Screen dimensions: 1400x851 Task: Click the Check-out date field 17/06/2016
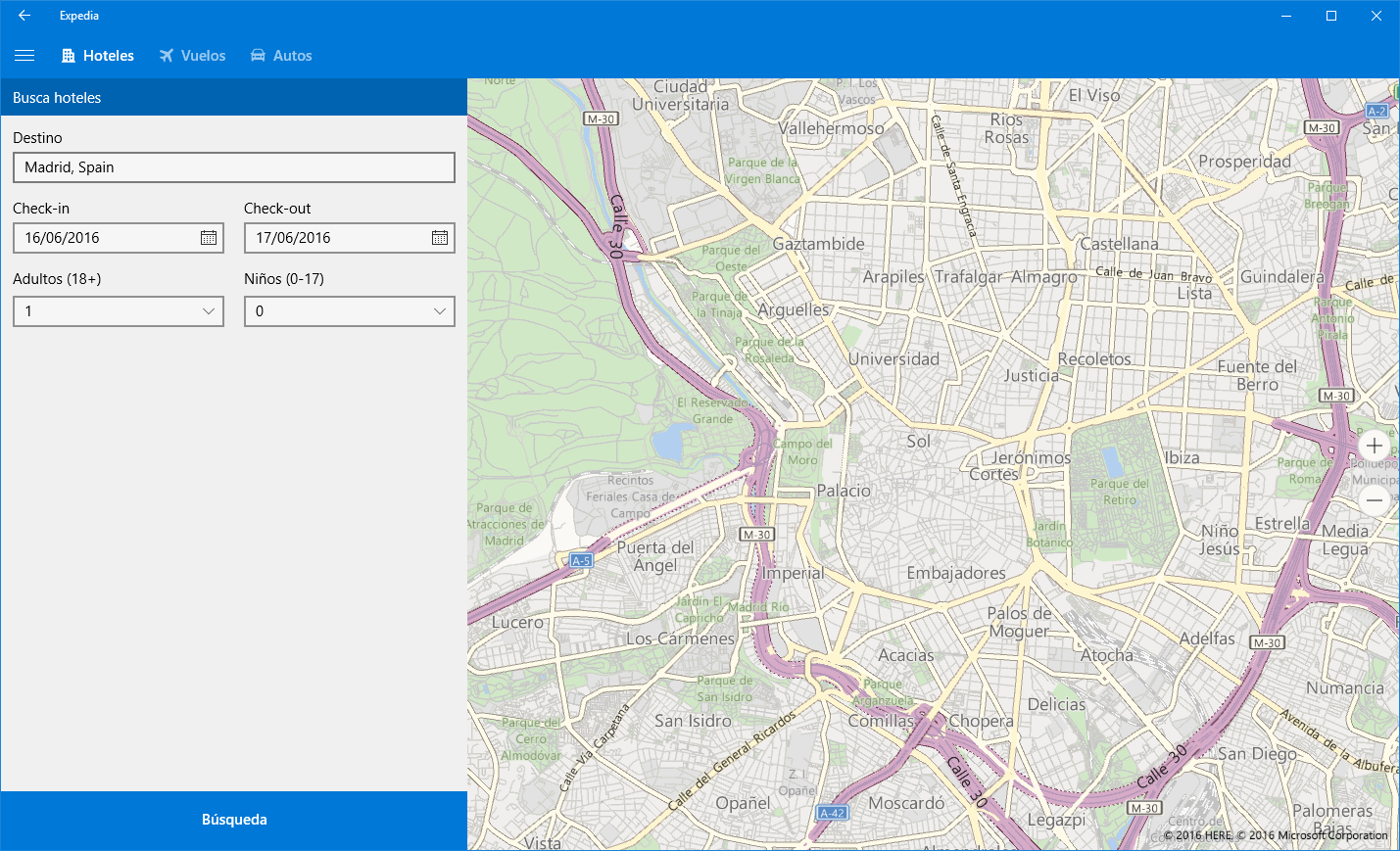point(334,238)
